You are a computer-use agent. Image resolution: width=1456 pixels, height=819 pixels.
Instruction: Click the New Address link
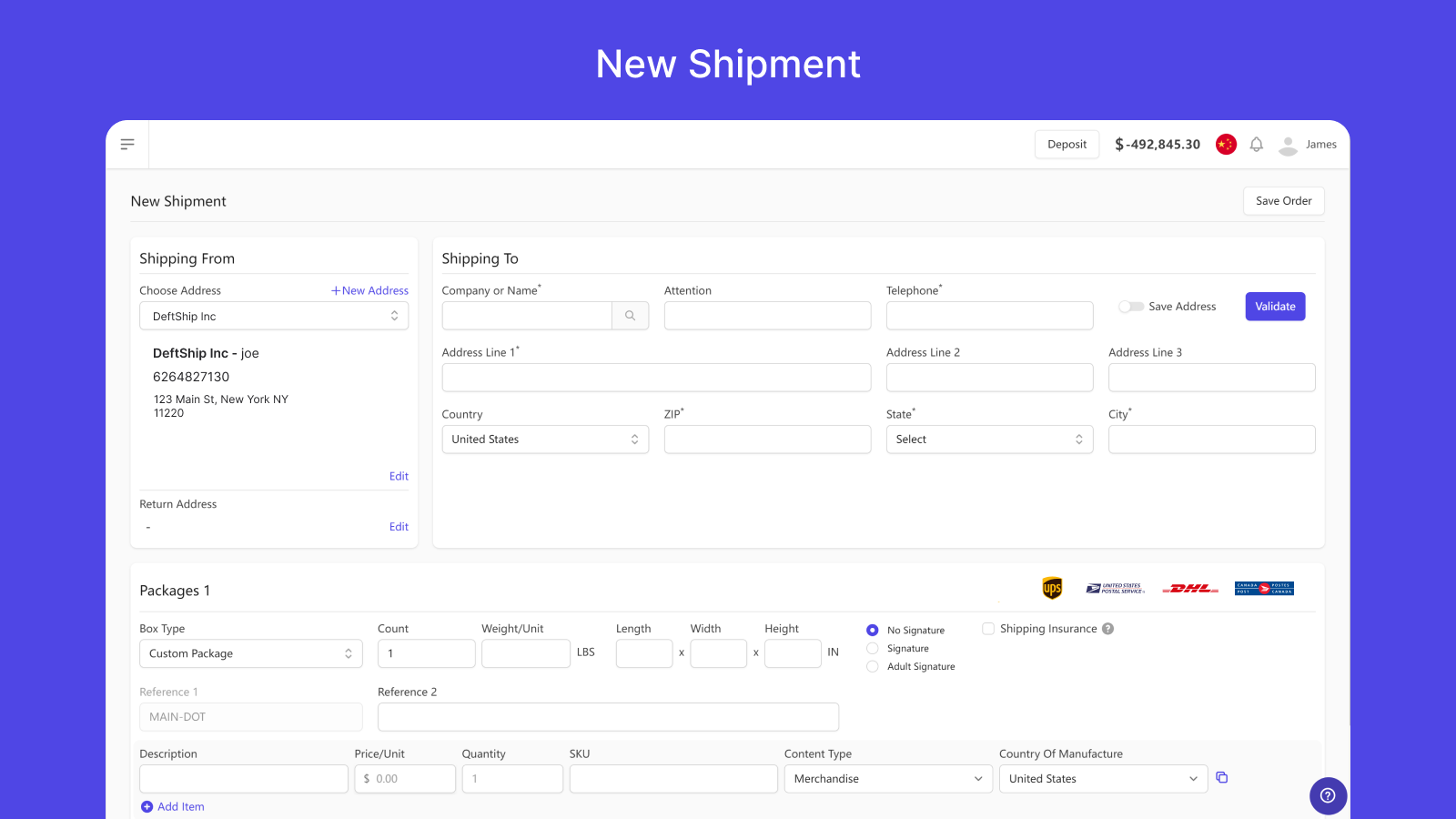coord(369,290)
